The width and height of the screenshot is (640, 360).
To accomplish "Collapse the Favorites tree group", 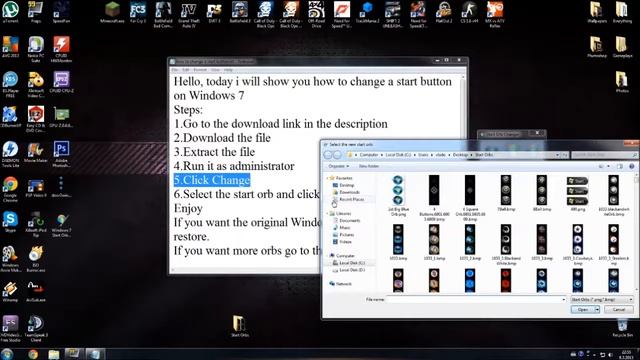I will pyautogui.click(x=327, y=178).
